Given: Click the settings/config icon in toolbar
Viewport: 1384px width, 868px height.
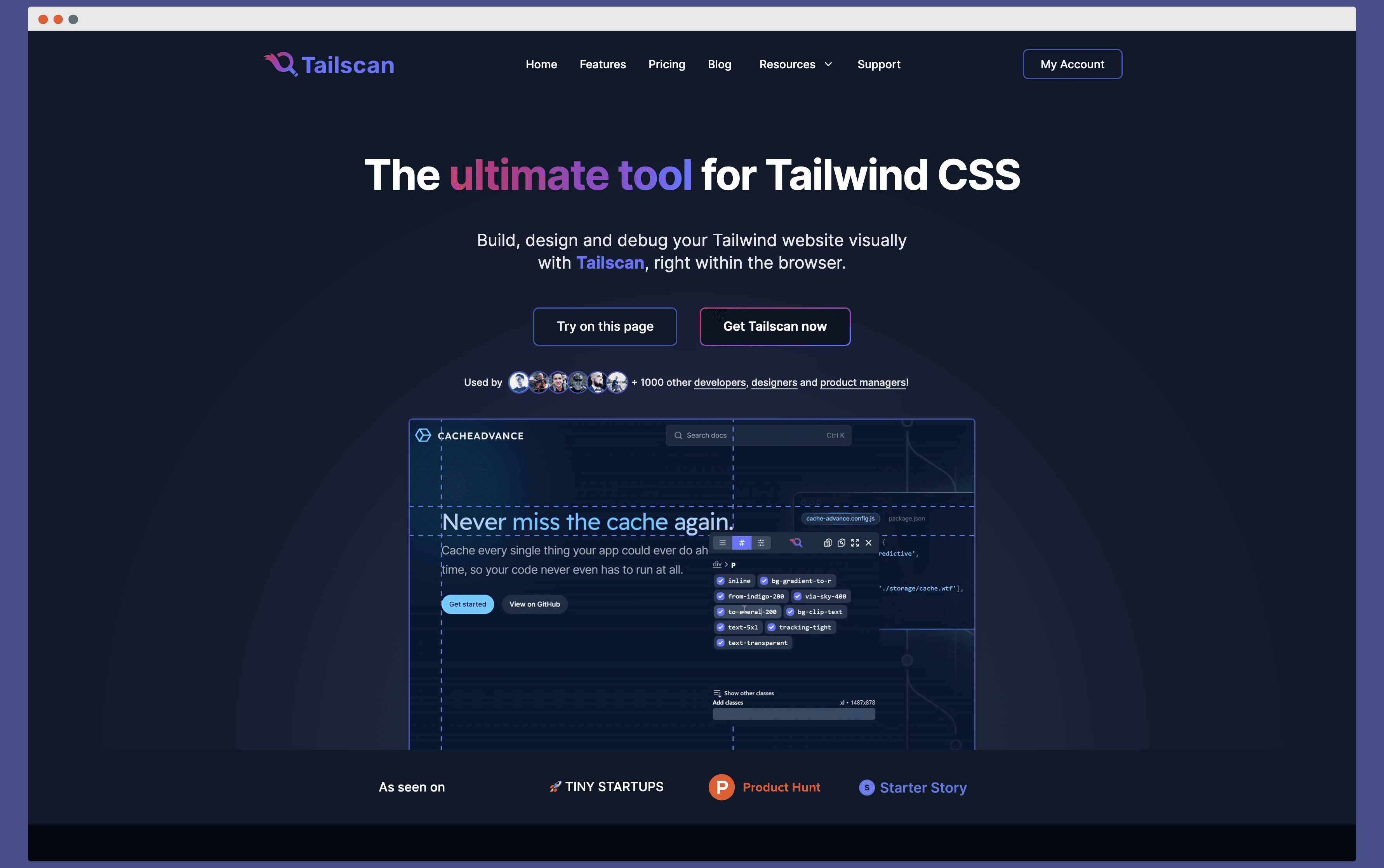Looking at the screenshot, I should [762, 542].
